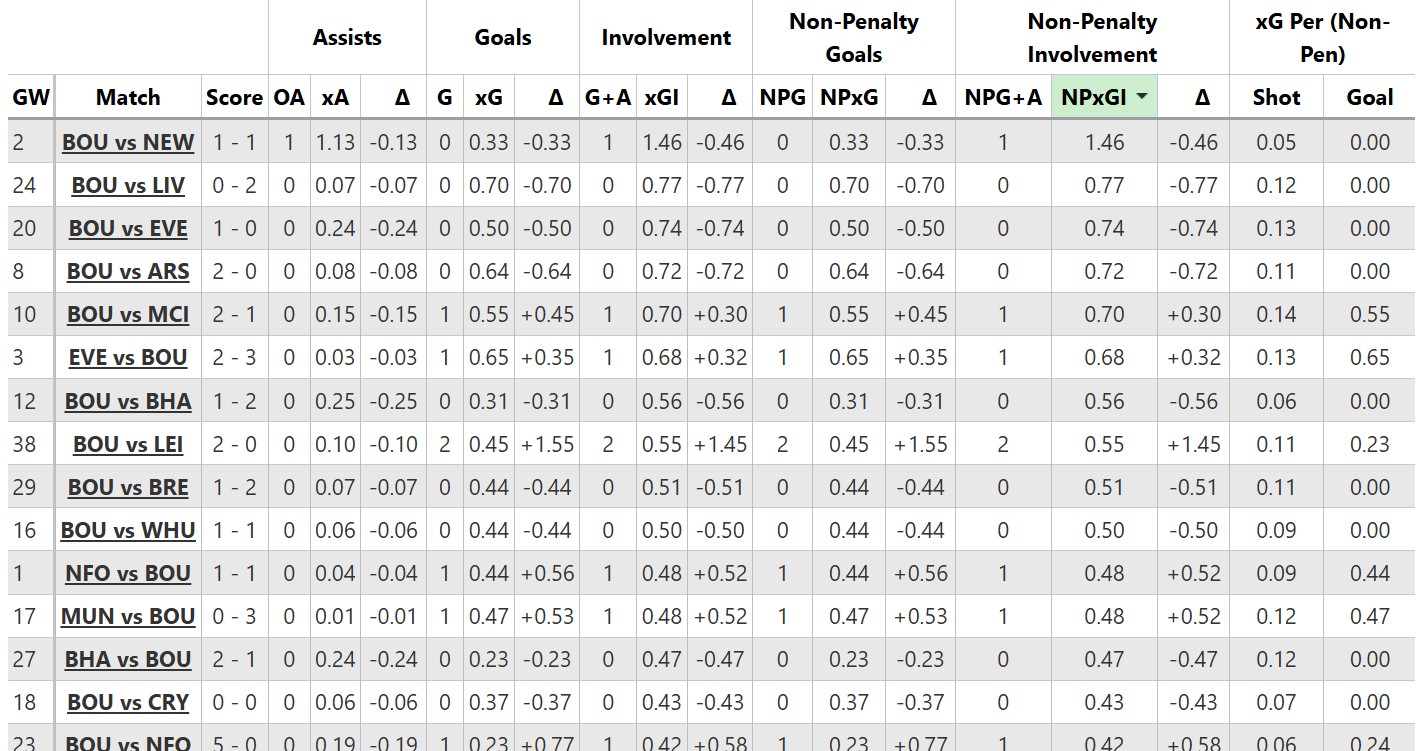This screenshot has height=751, width=1417.
Task: Sort by the NPG+A column header
Action: 1002,97
